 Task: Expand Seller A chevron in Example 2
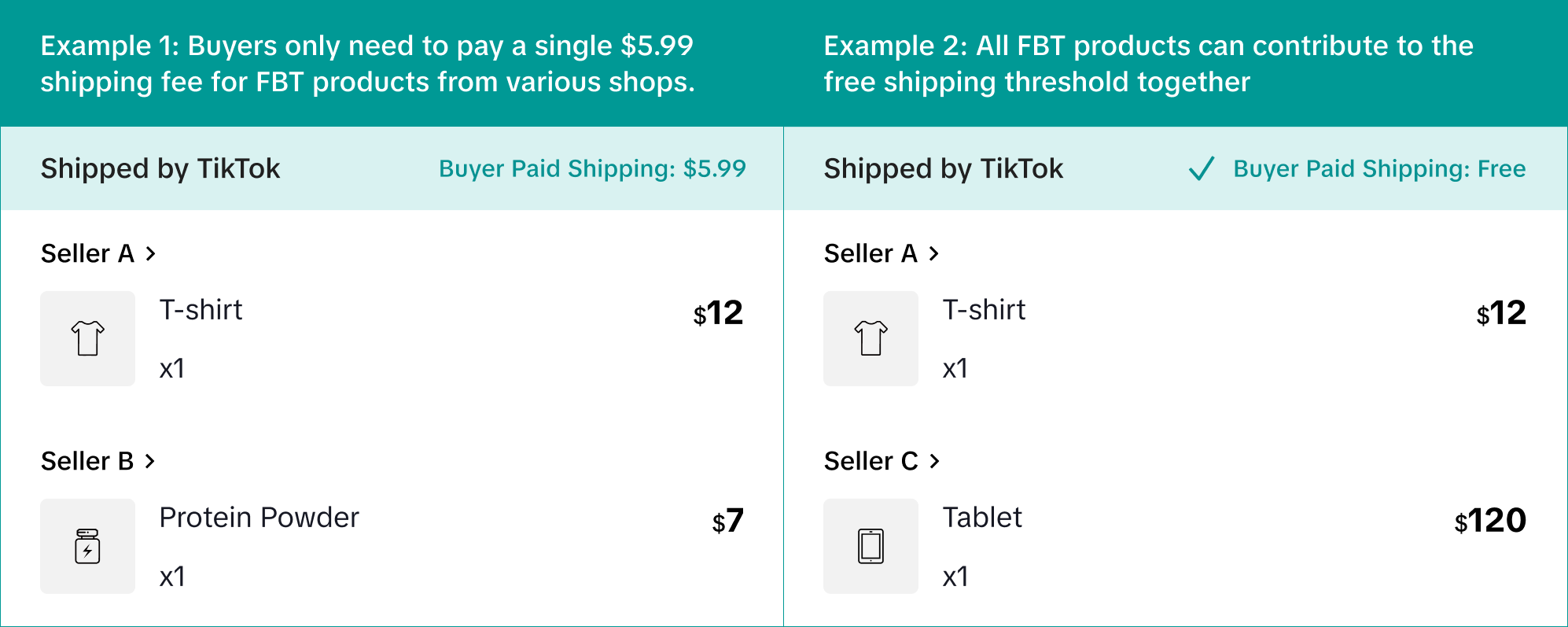[x=934, y=253]
